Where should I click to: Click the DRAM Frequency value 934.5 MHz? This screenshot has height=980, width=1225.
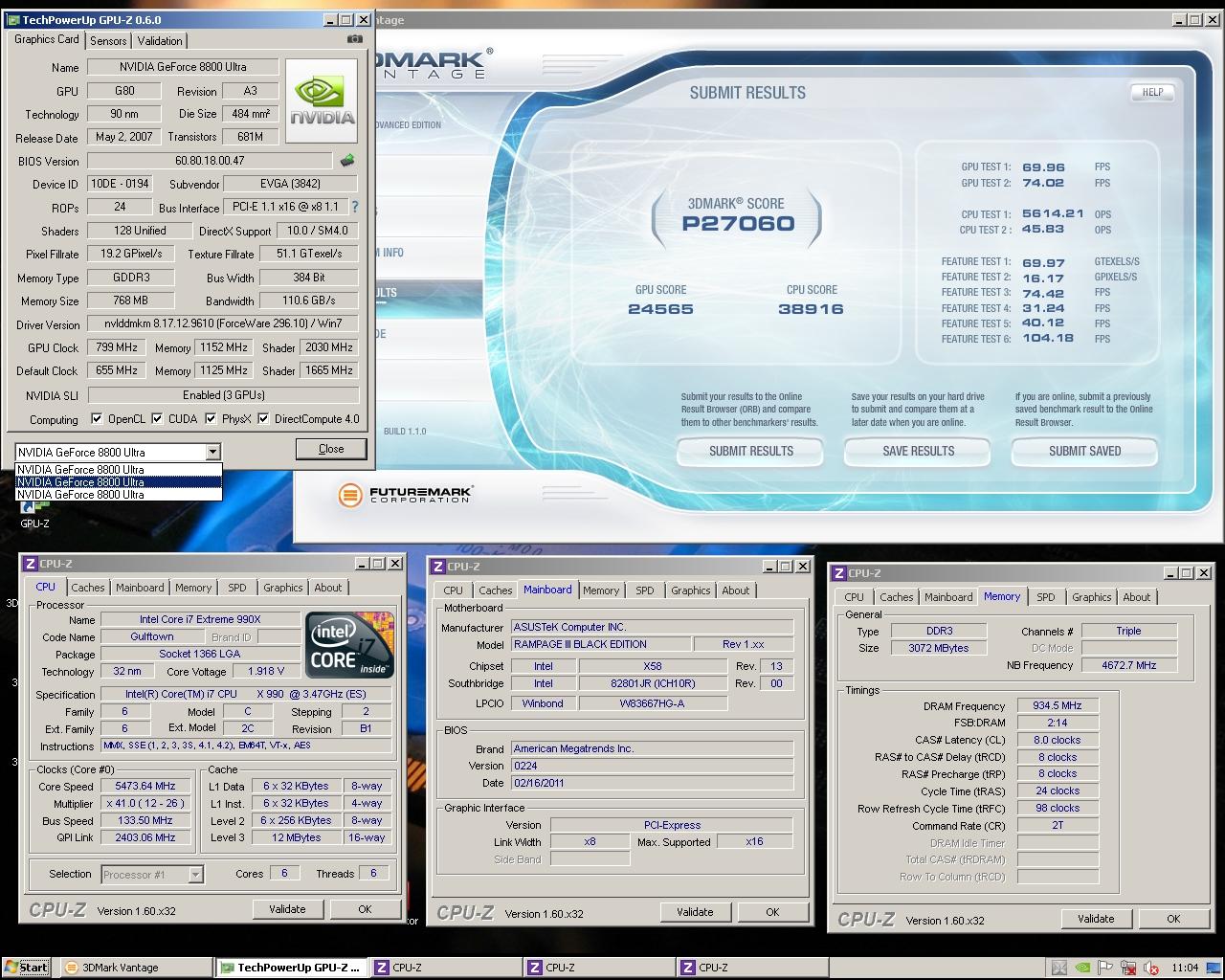tap(1058, 705)
